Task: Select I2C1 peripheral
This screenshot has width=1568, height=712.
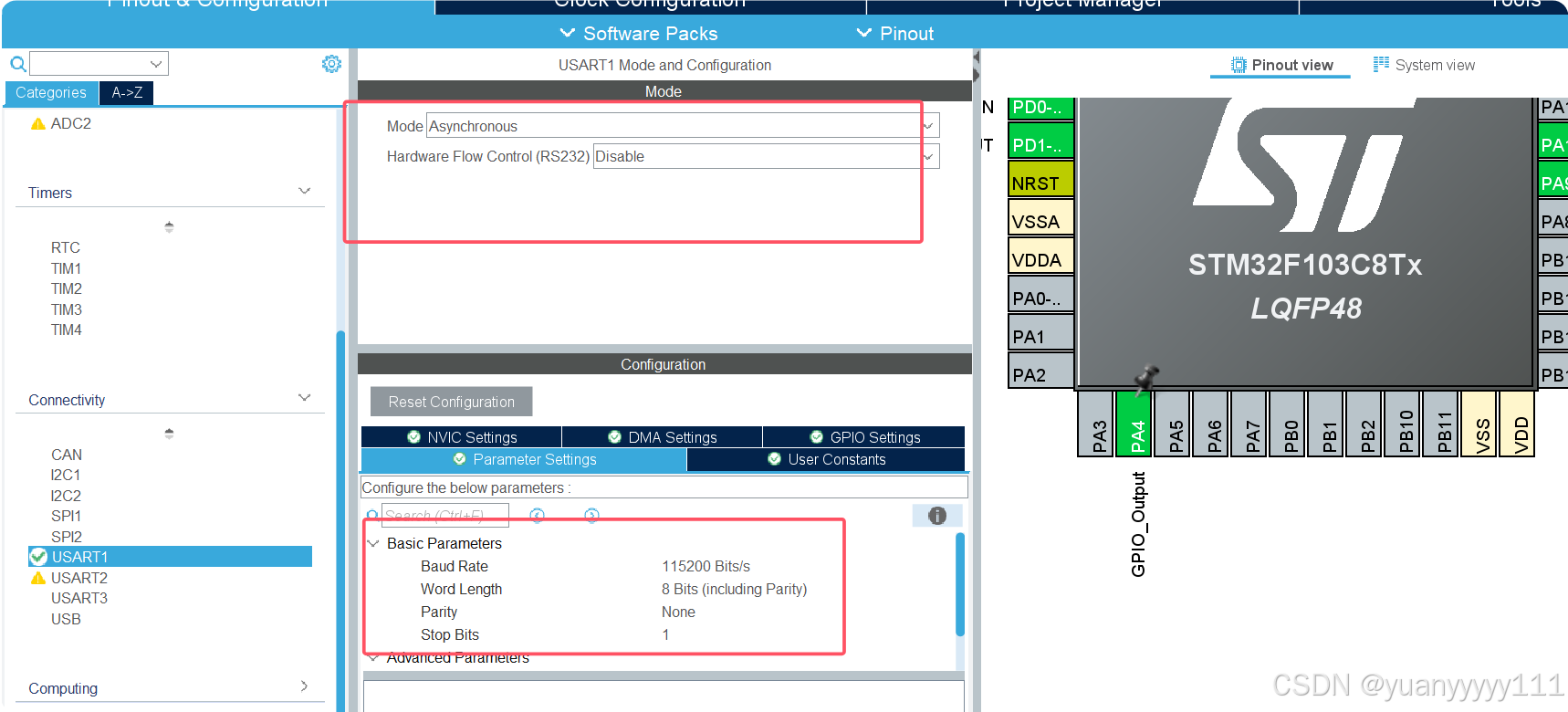Action: (66, 475)
